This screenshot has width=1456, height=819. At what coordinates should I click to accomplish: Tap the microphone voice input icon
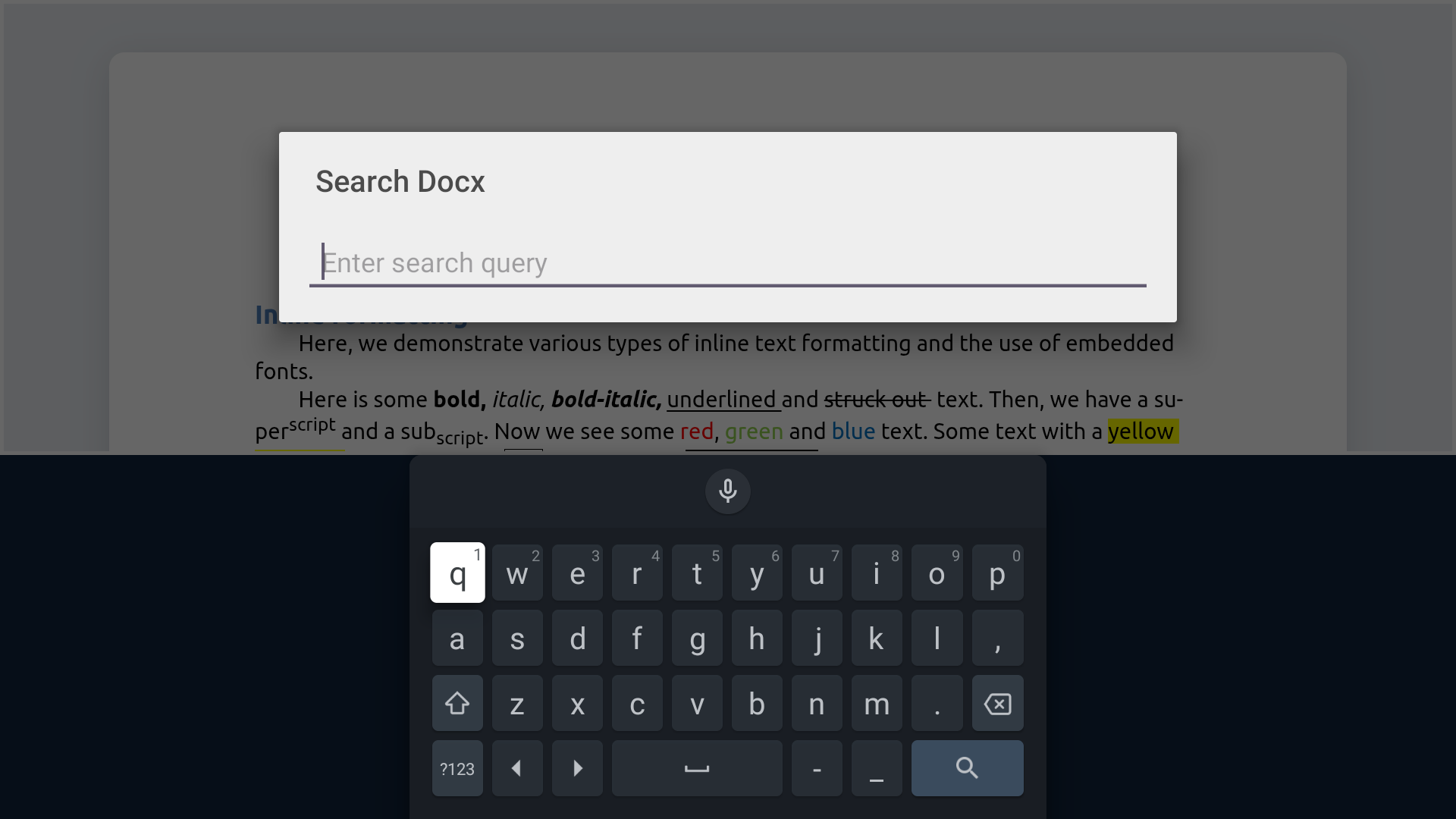pos(727,491)
